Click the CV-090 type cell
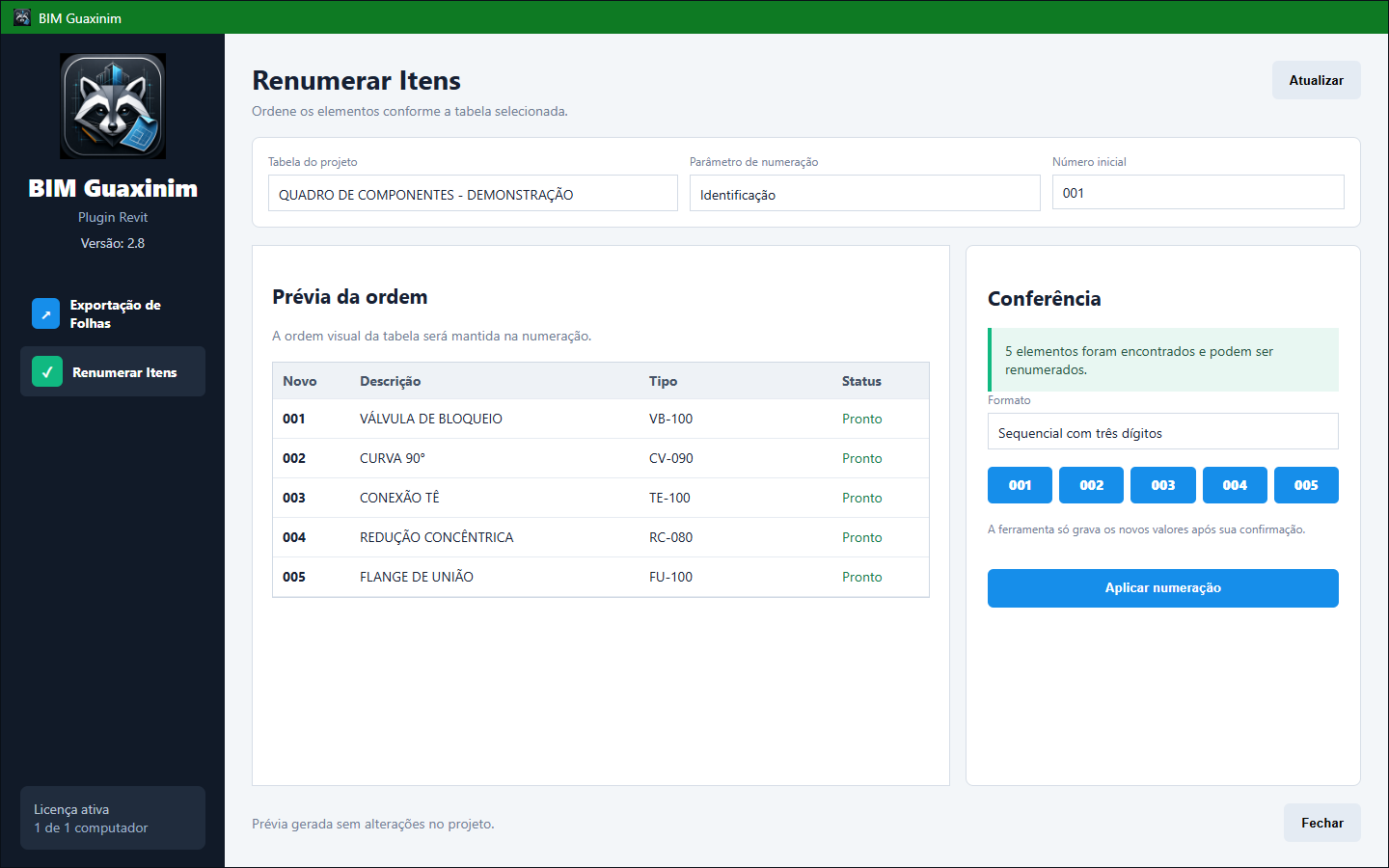 click(670, 458)
